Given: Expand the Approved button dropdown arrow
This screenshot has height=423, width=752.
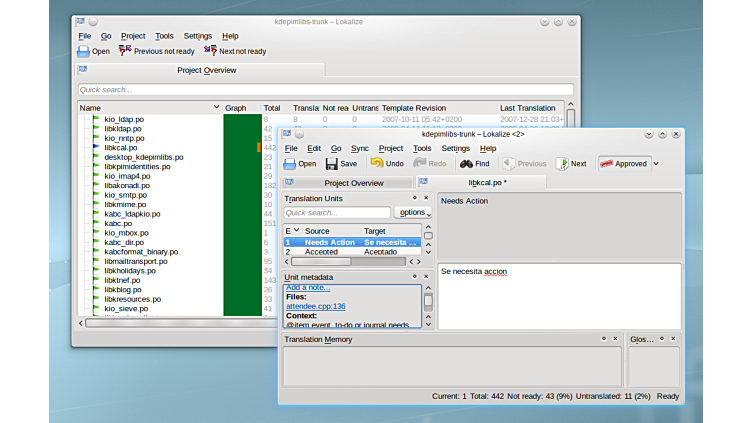Looking at the screenshot, I should pyautogui.click(x=656, y=164).
